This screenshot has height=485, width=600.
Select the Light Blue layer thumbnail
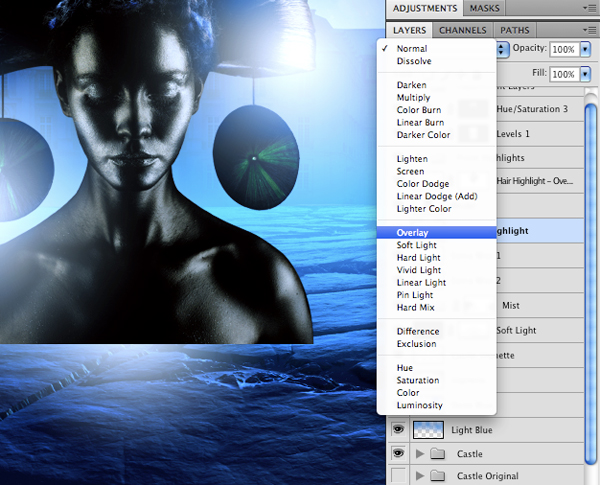coord(428,429)
